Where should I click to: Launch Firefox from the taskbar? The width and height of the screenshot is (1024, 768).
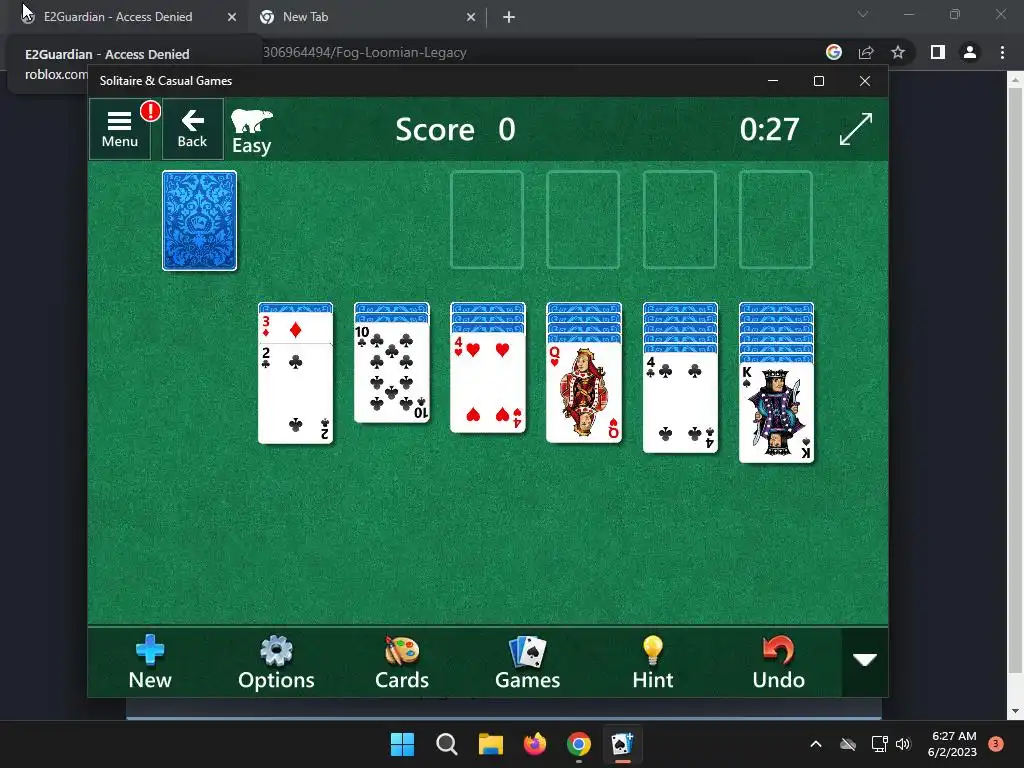[x=535, y=744]
